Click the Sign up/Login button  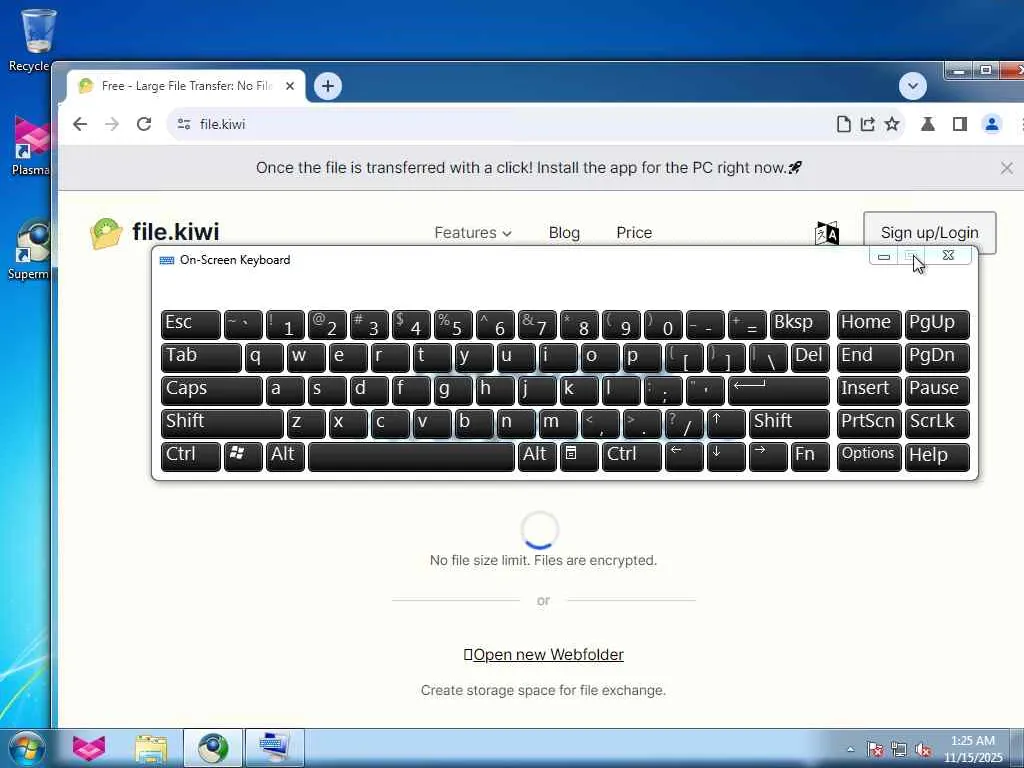tap(929, 232)
